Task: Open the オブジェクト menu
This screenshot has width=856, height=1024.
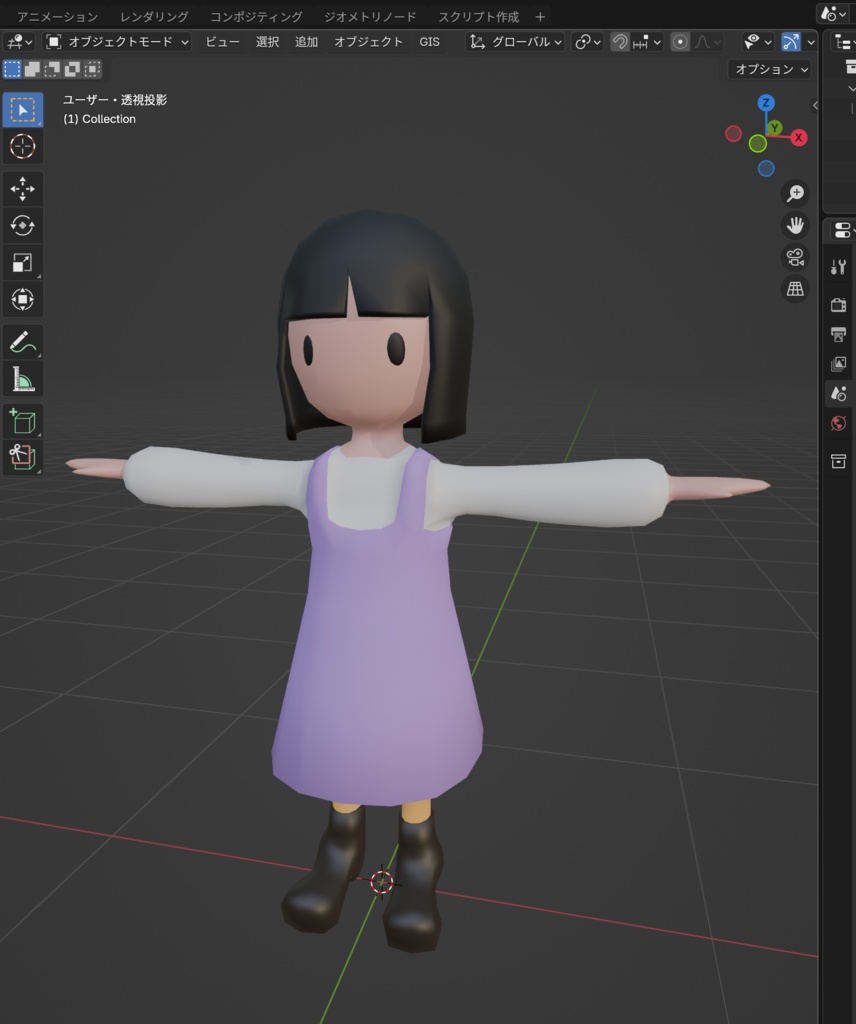Action: [368, 42]
